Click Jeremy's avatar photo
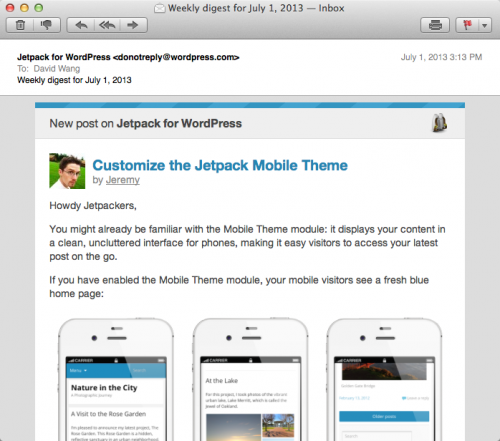The image size is (500, 441). click(67, 171)
